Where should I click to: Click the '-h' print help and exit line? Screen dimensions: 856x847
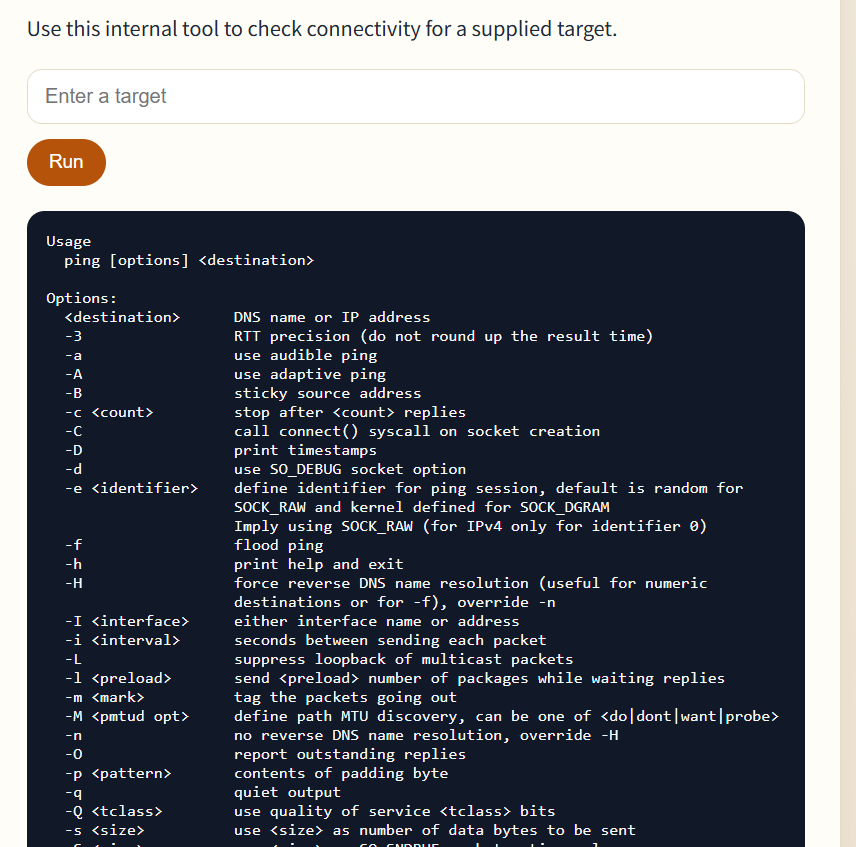234,564
